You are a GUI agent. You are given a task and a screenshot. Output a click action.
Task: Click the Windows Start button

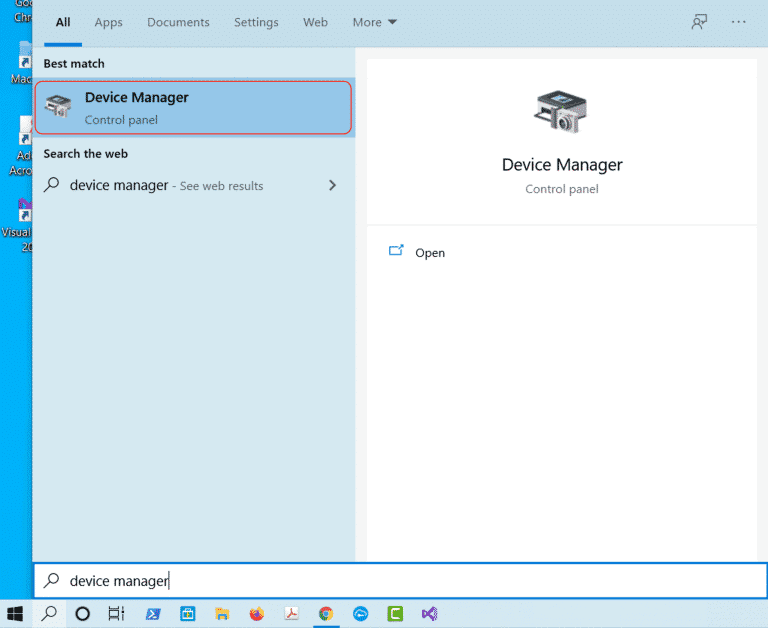(x=15, y=613)
